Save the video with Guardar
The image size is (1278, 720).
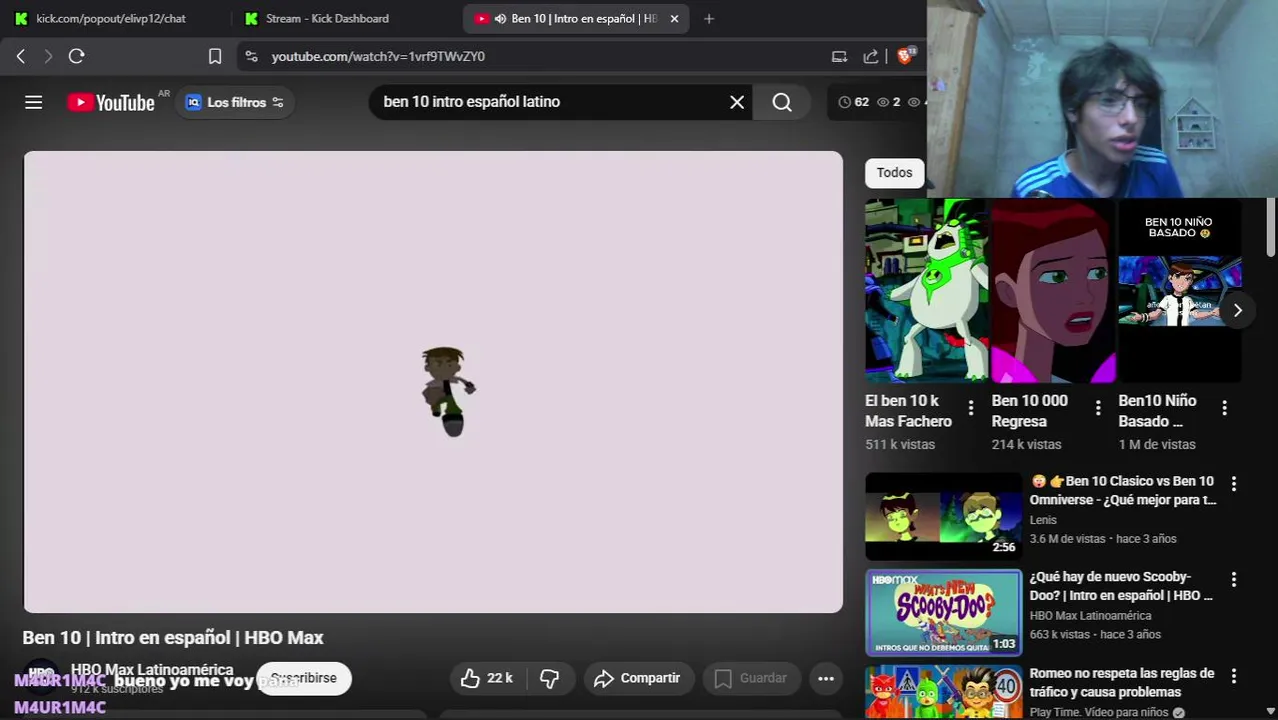click(751, 678)
